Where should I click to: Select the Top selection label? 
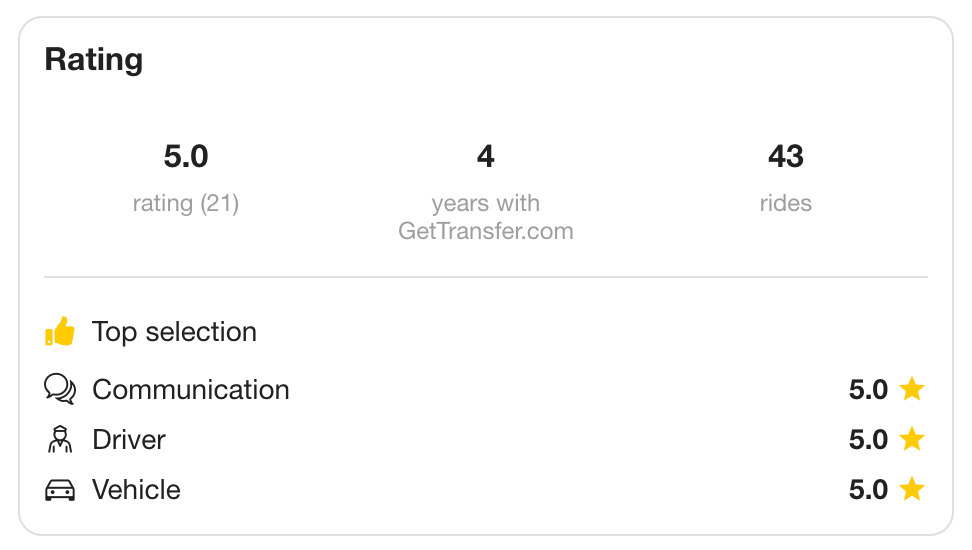tap(174, 332)
